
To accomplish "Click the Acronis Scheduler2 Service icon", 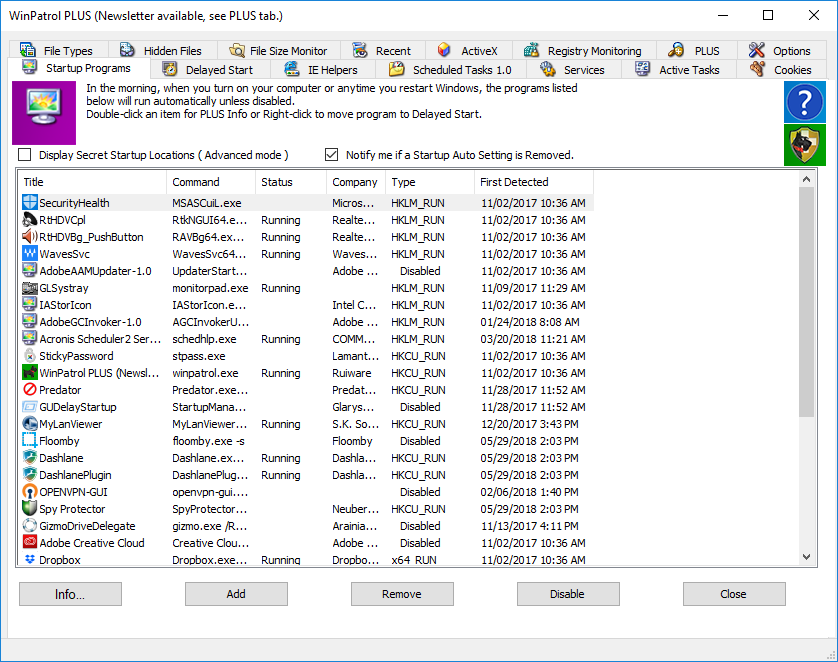I will click(30, 338).
